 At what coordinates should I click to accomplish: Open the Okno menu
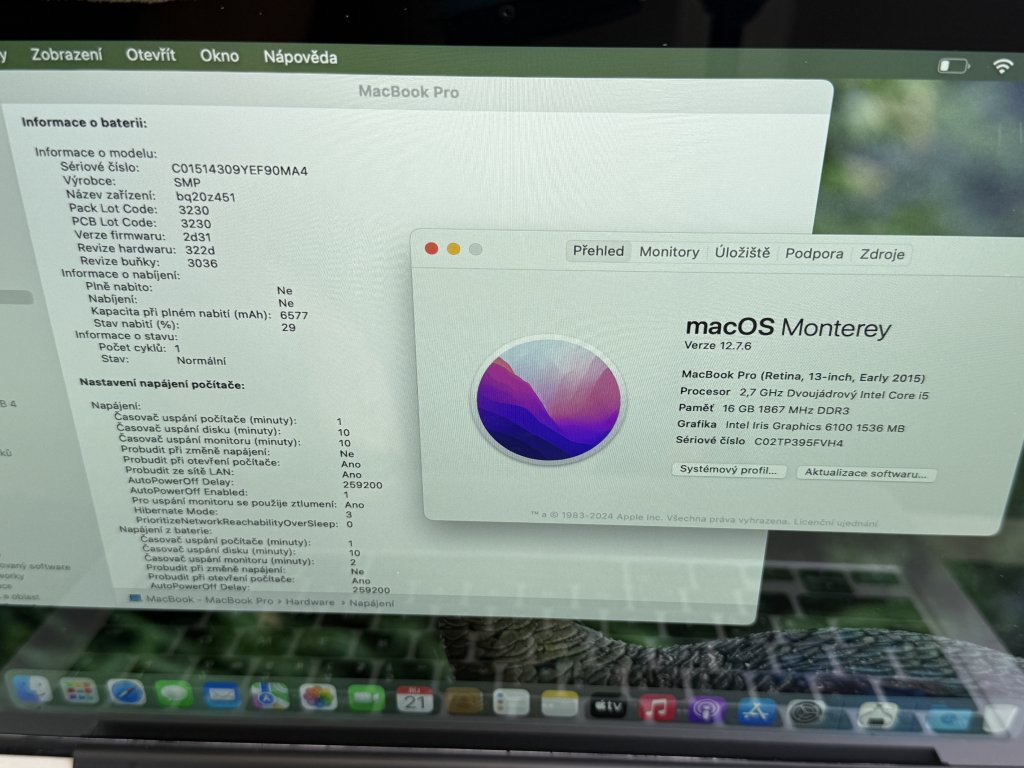219,56
